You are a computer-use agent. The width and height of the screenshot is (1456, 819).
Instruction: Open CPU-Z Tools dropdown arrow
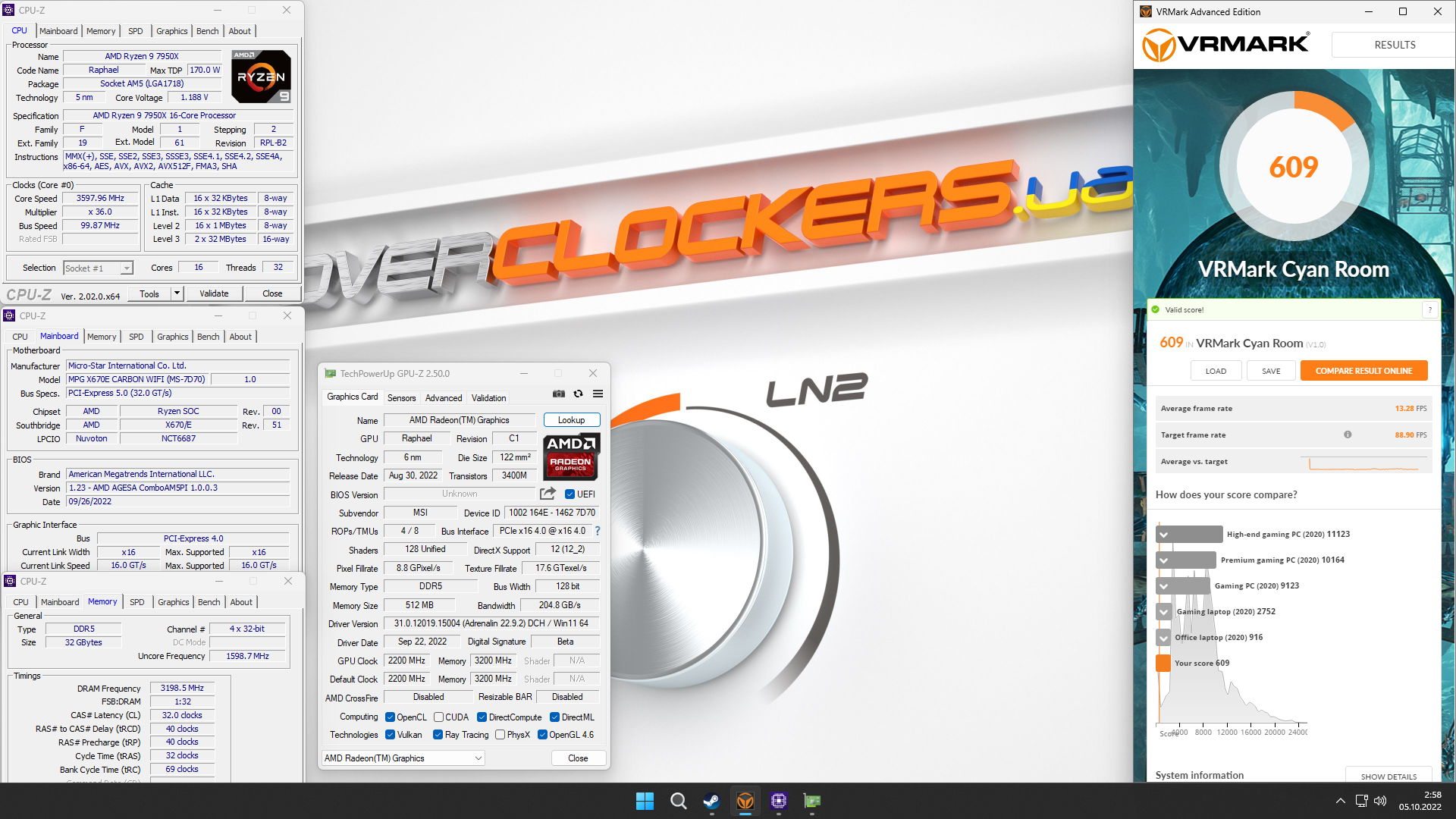[x=177, y=293]
